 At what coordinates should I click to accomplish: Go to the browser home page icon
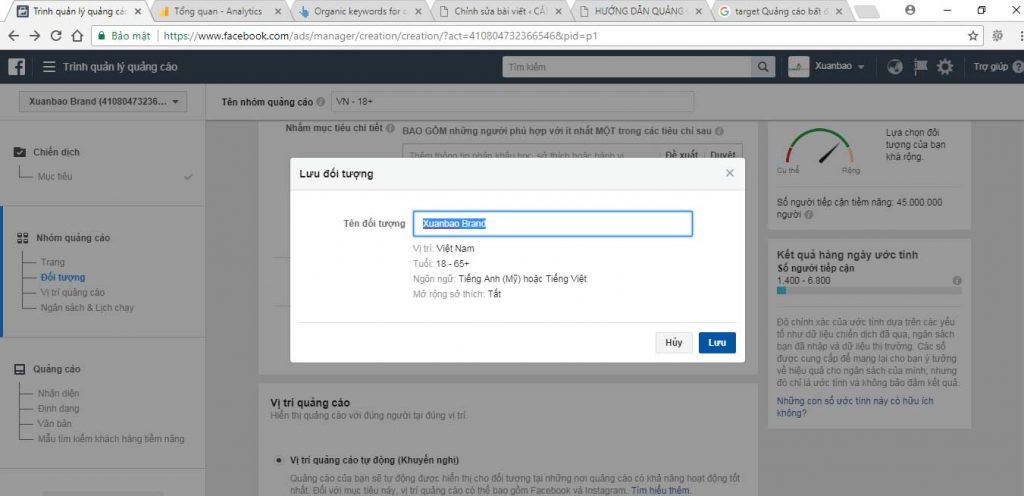(76, 36)
